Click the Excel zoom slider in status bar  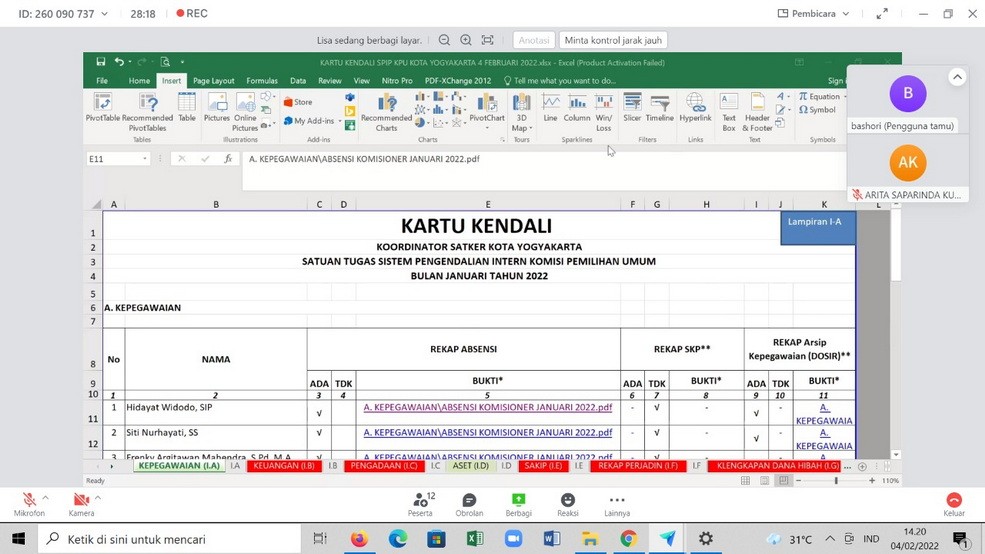tap(836, 481)
